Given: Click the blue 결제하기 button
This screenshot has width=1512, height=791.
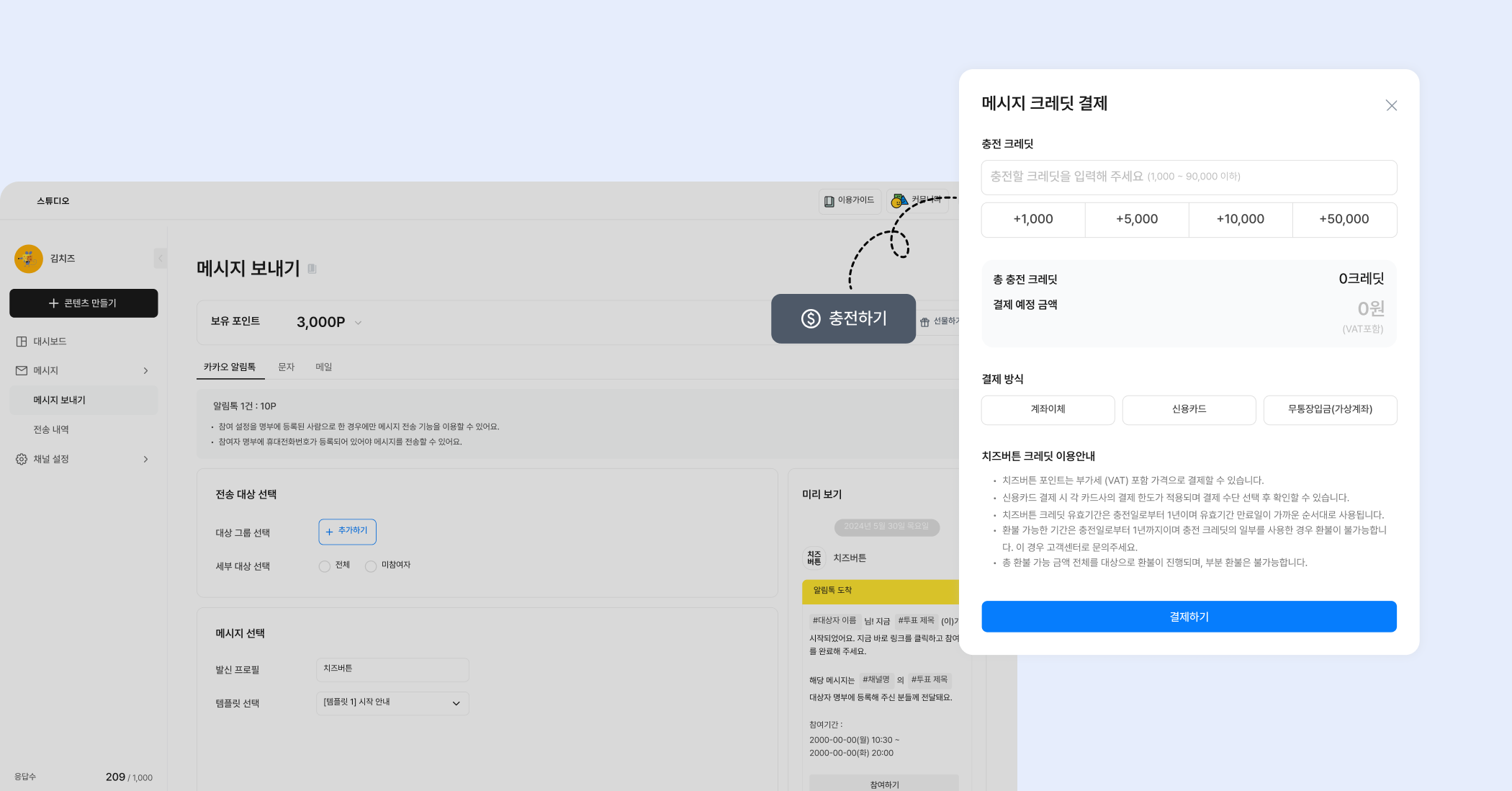Looking at the screenshot, I should tap(1189, 617).
